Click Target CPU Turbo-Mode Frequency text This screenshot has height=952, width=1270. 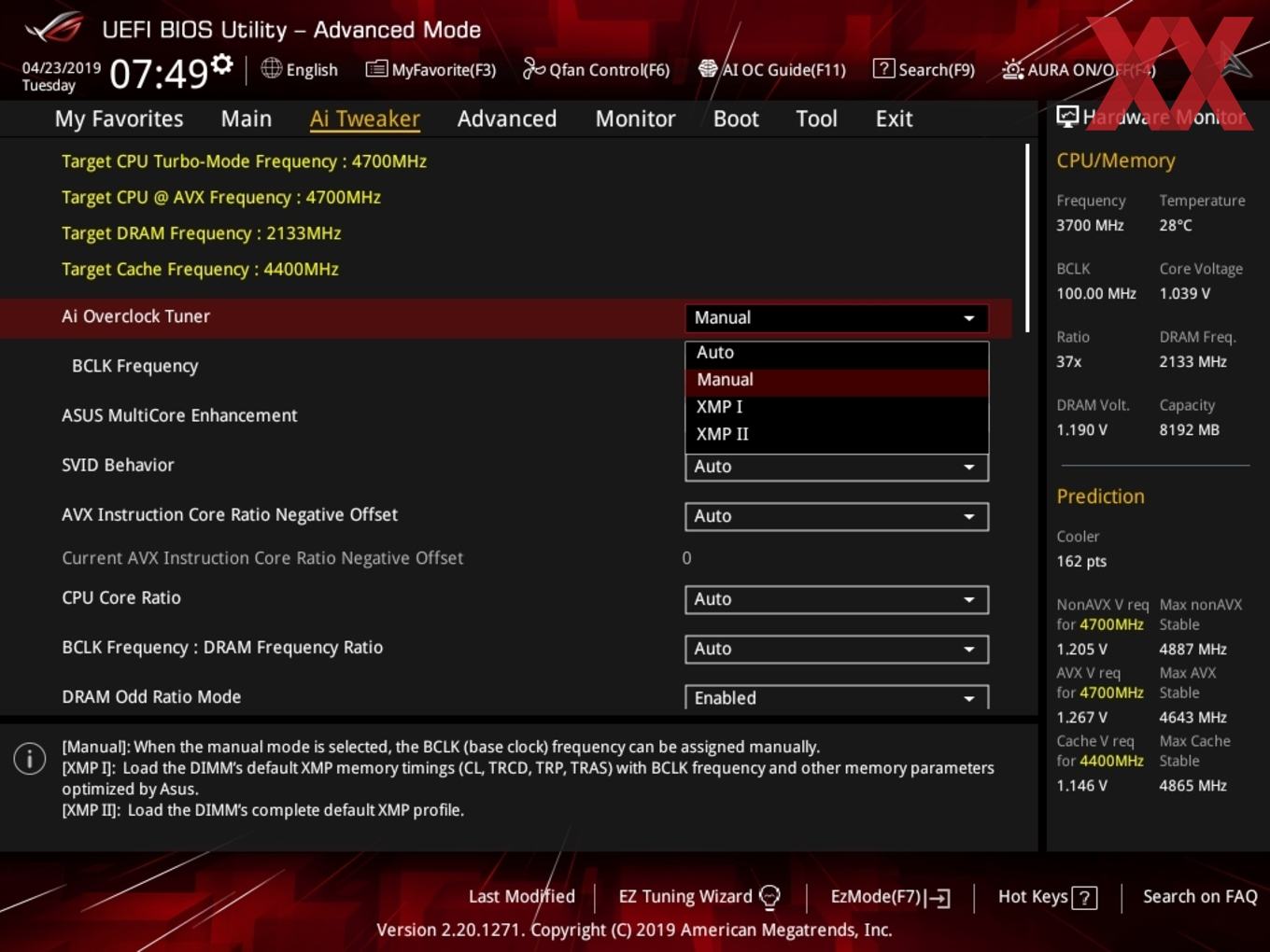(244, 161)
